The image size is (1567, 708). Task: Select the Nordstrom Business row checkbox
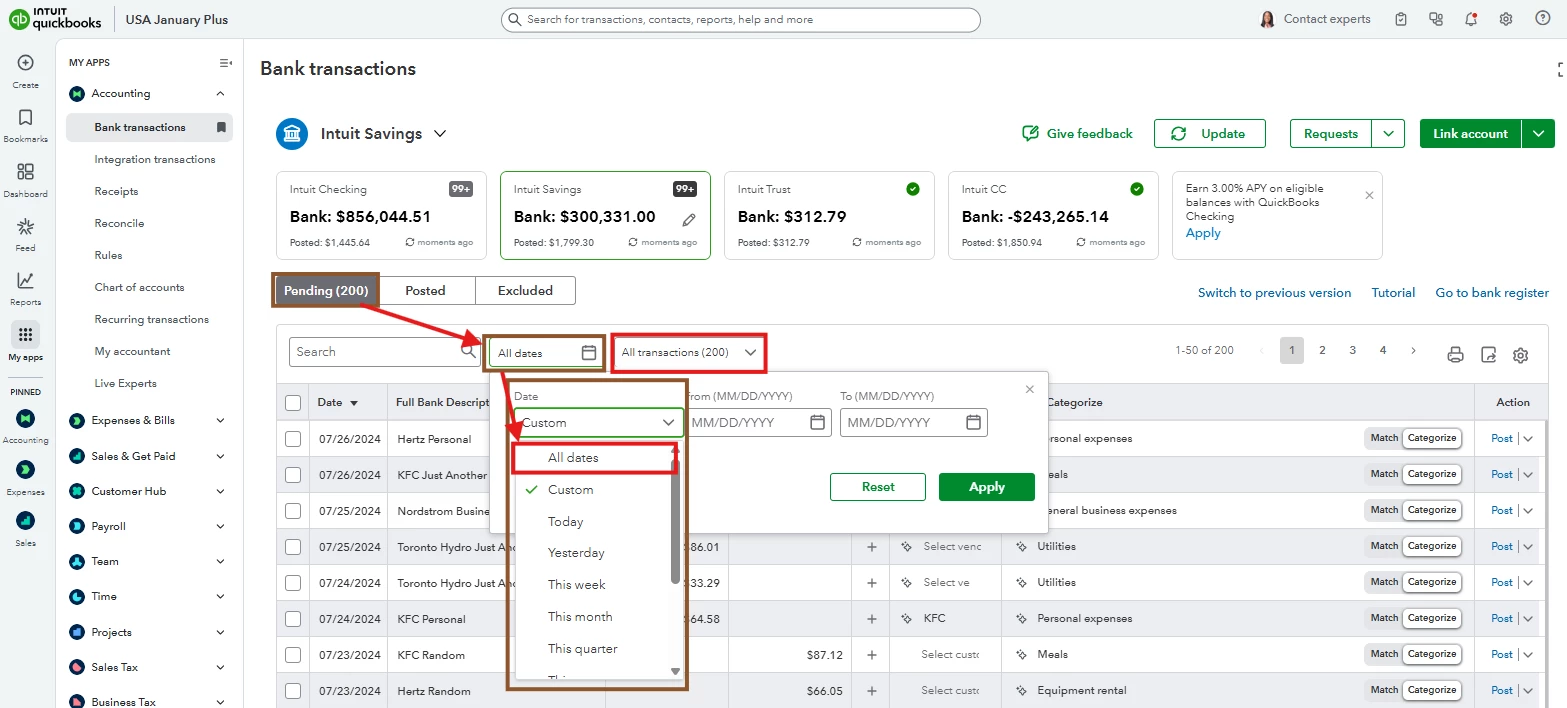coord(293,511)
